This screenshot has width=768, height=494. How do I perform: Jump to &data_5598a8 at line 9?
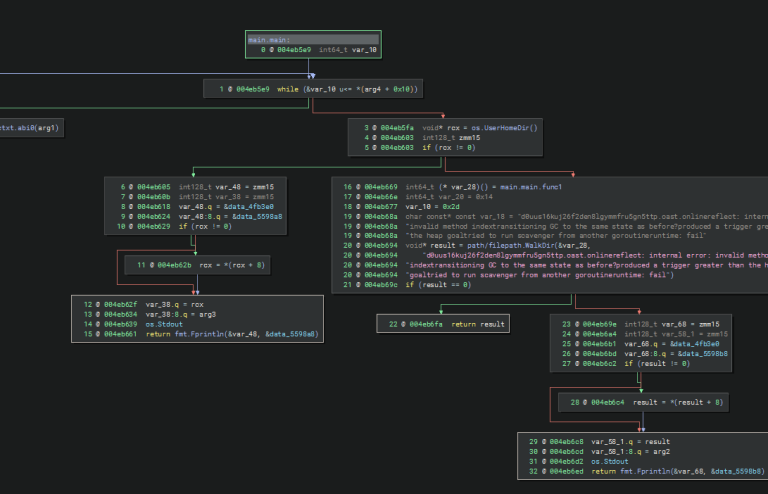point(257,216)
